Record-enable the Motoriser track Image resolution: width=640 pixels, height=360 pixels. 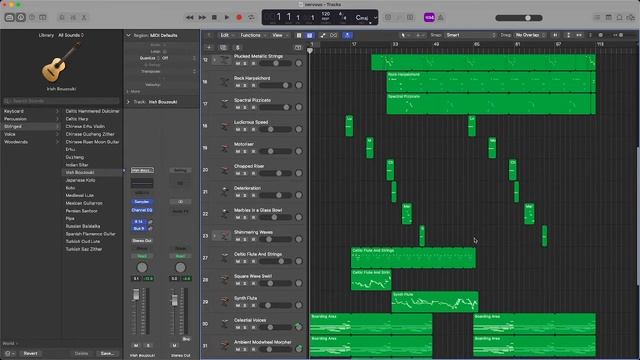click(x=253, y=151)
